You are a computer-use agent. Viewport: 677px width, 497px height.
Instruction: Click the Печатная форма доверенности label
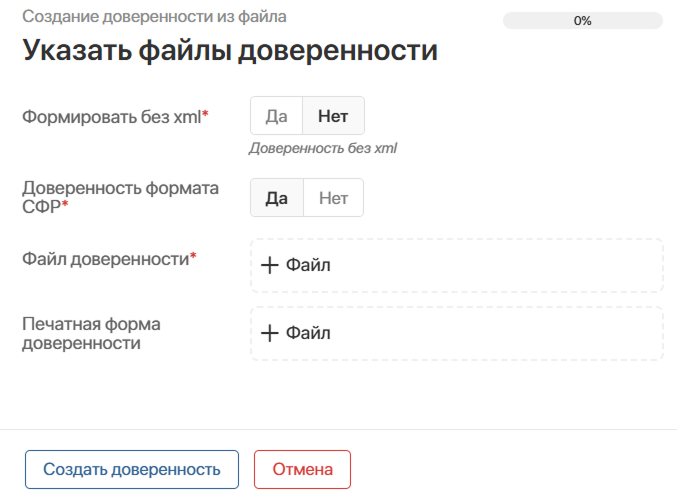pos(91,334)
